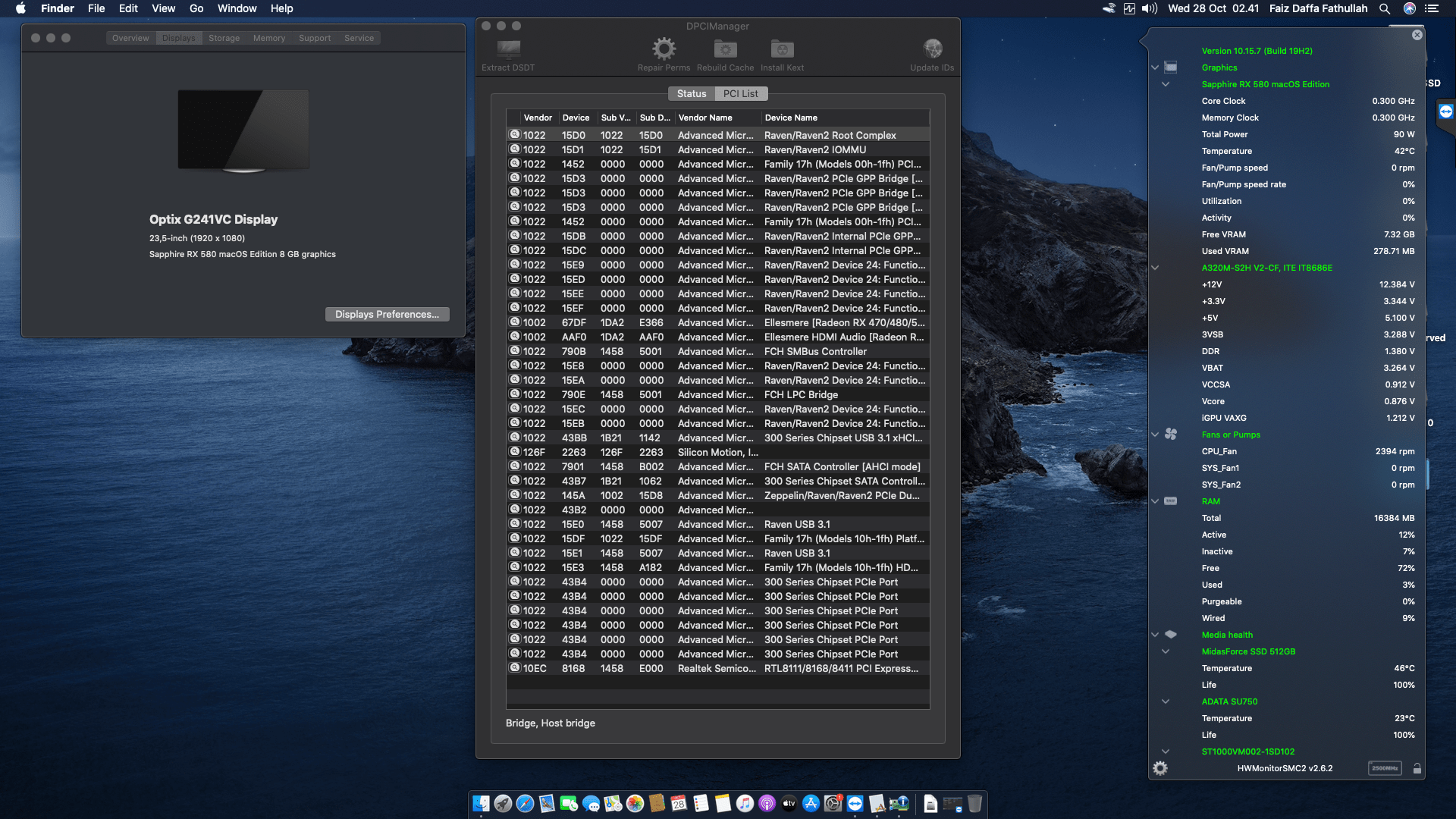Launch Safari from the Dock
Screen dimensions: 1456x819
point(525,804)
